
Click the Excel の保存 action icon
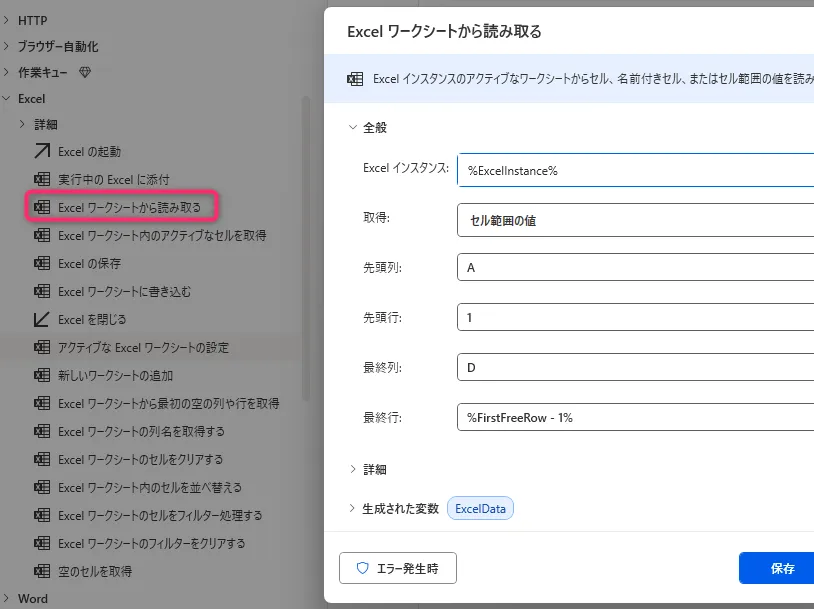pos(42,264)
